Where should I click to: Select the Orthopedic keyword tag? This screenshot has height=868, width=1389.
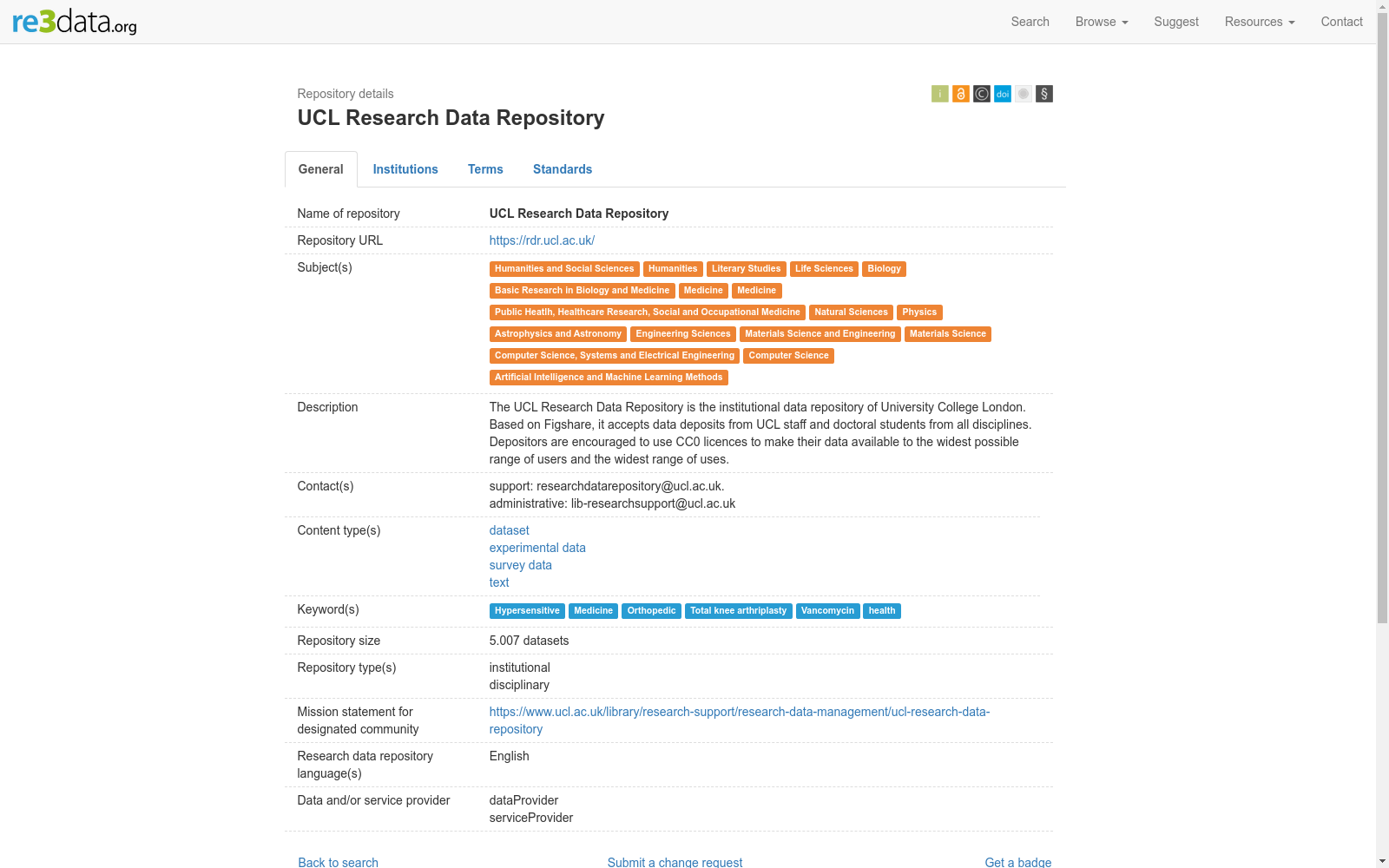click(x=652, y=611)
